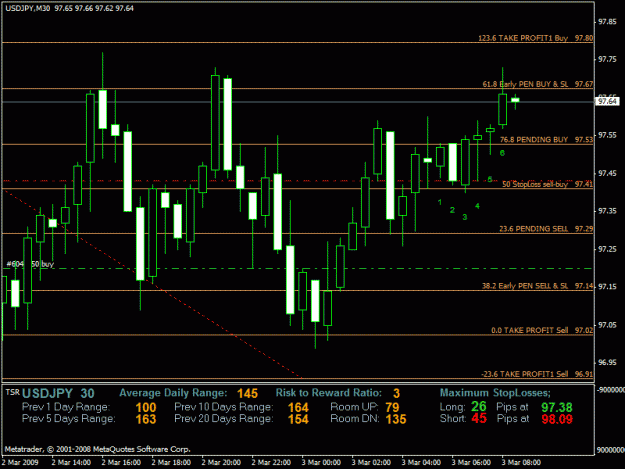This screenshot has height=469, width=625.
Task: Click the Long stoploss value 26
Action: 479,406
